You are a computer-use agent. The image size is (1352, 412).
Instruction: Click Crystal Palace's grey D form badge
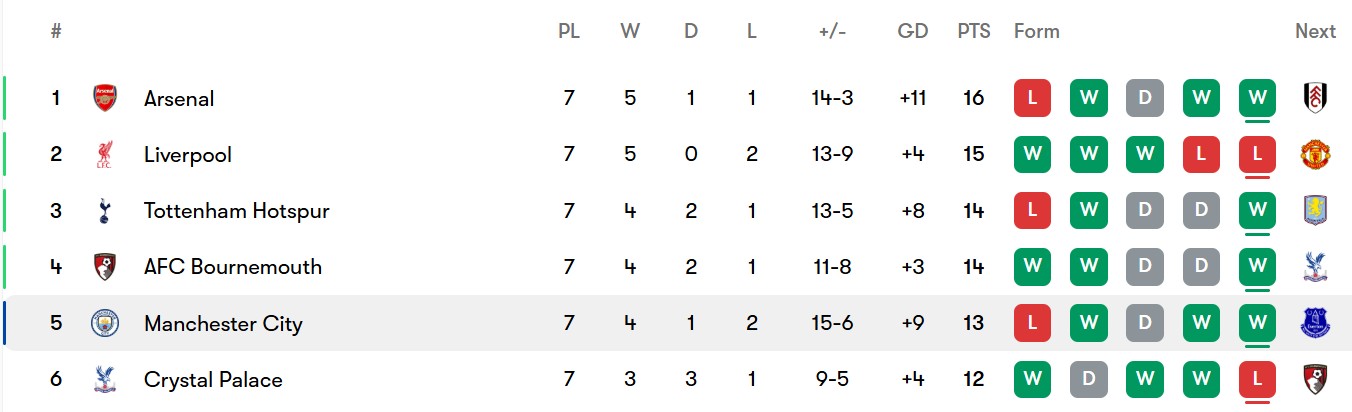point(1088,380)
